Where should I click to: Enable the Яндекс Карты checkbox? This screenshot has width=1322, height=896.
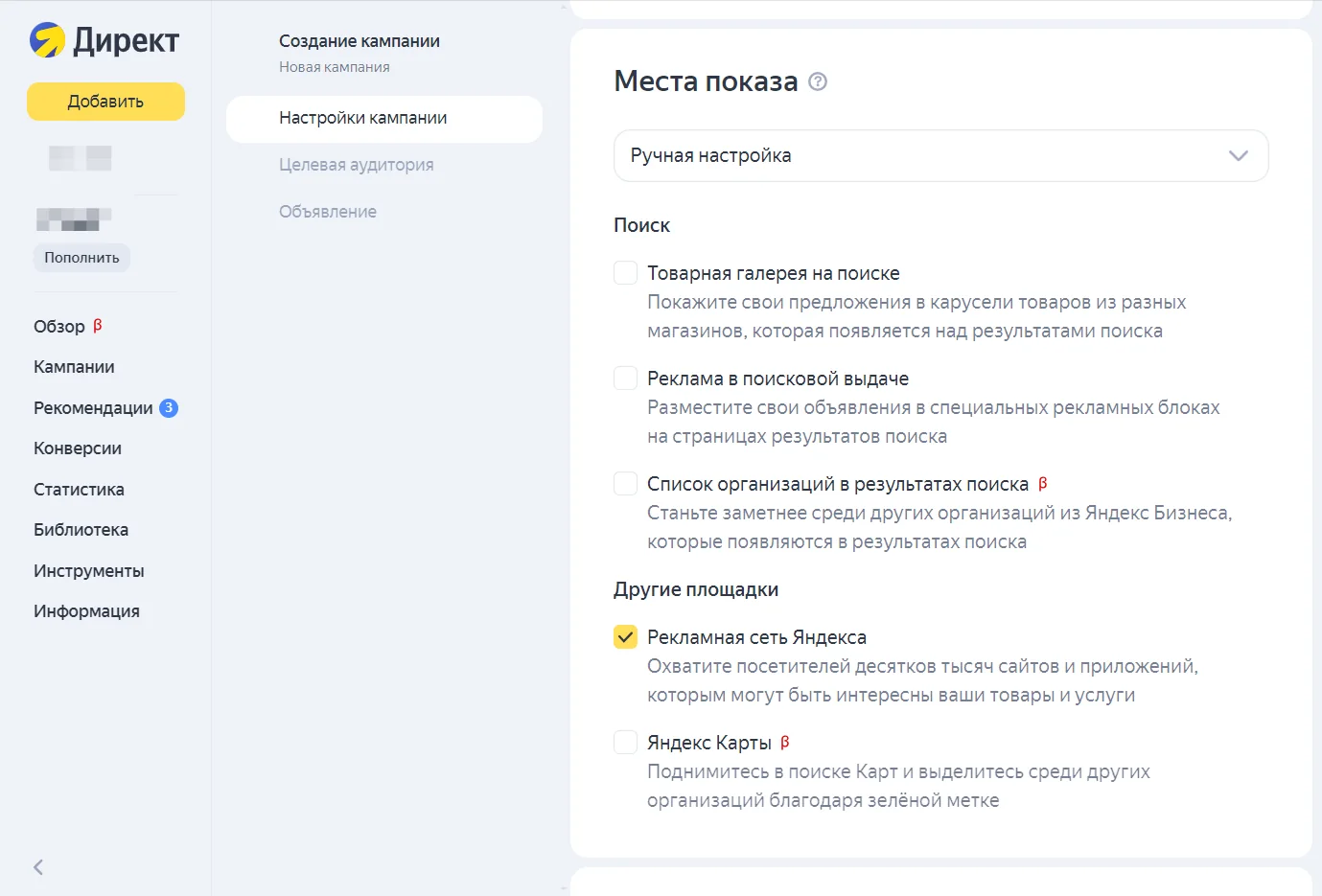click(x=625, y=743)
